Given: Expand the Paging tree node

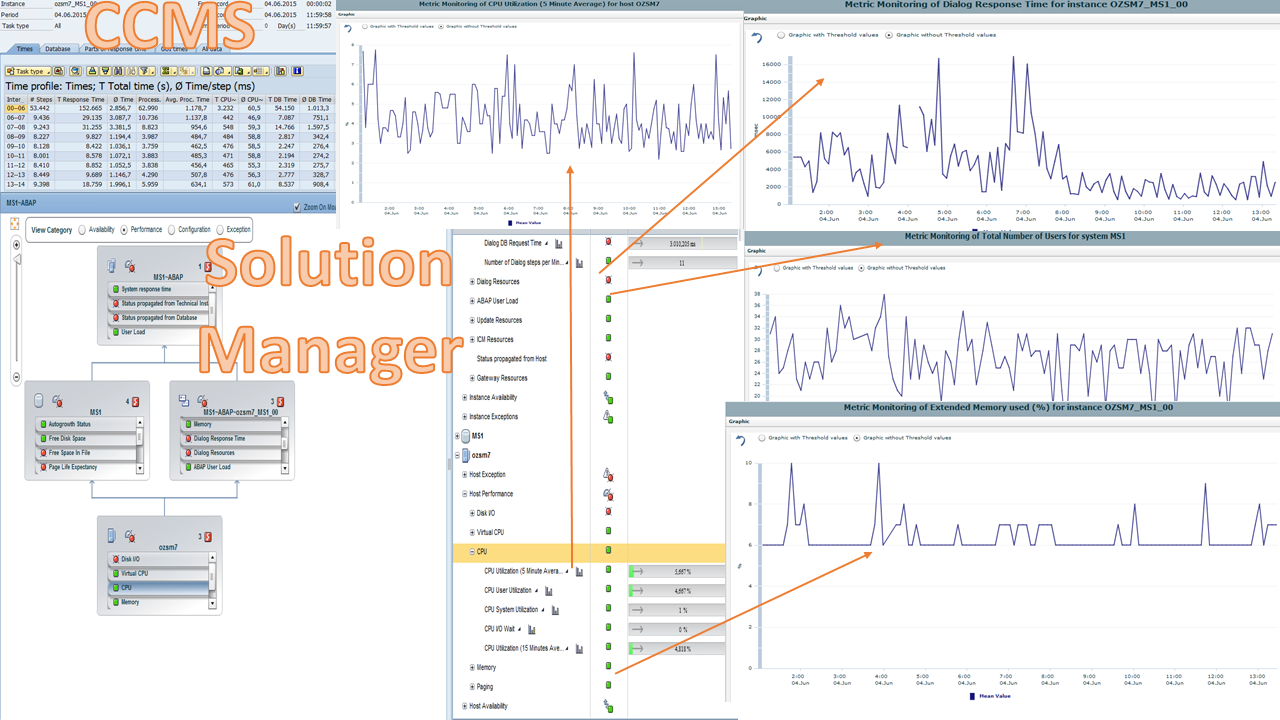Looking at the screenshot, I should pyautogui.click(x=473, y=687).
